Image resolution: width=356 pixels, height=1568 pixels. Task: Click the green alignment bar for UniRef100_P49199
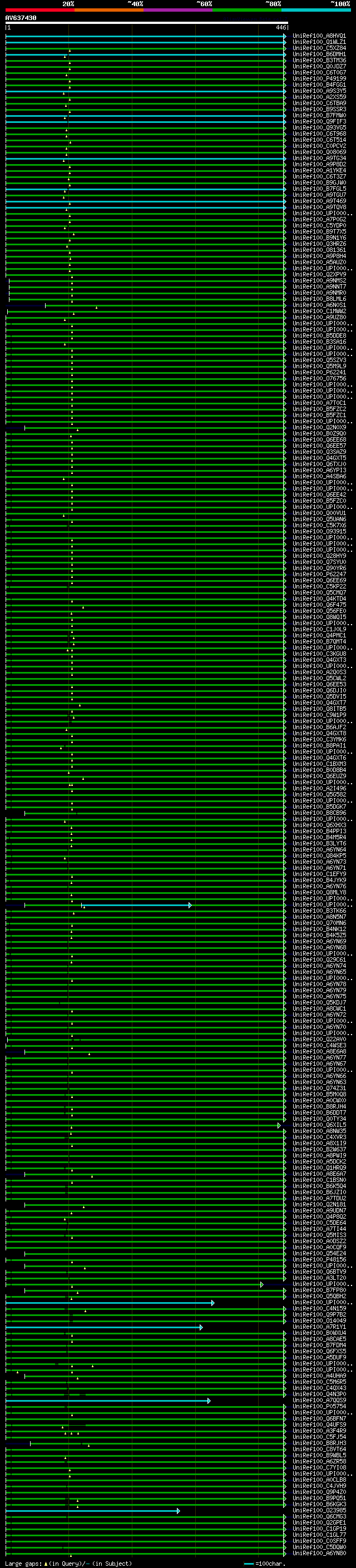pyautogui.click(x=145, y=78)
